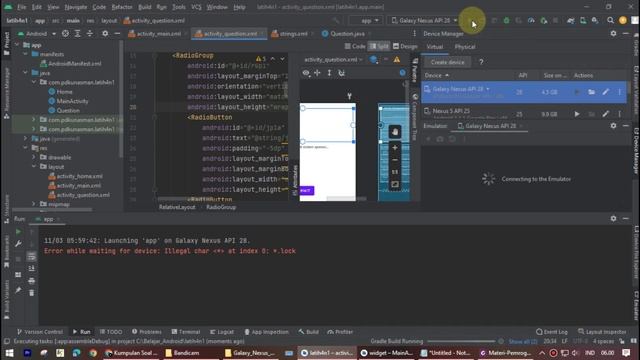Click Select Opened File target icon
The image size is (640, 360).
pyautogui.click(x=65, y=33)
